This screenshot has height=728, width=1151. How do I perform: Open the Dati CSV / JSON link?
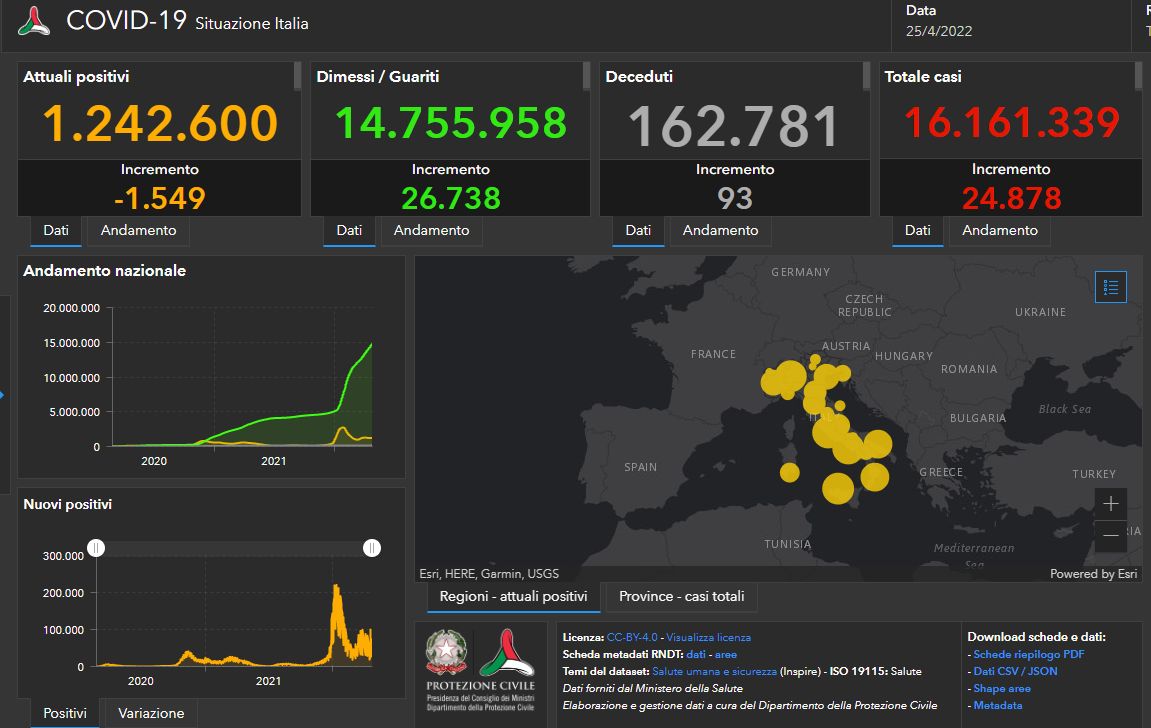pos(1015,671)
